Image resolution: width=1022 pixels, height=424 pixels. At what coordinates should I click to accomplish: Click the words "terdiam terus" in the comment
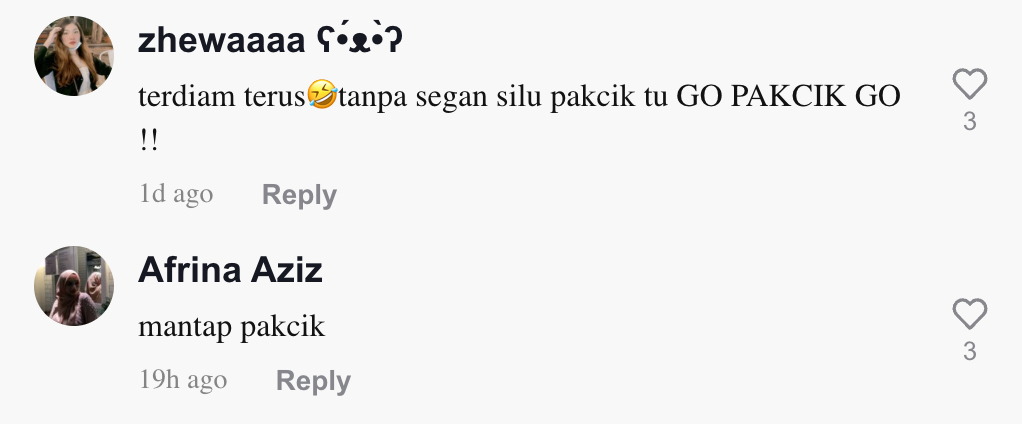[x=223, y=98]
